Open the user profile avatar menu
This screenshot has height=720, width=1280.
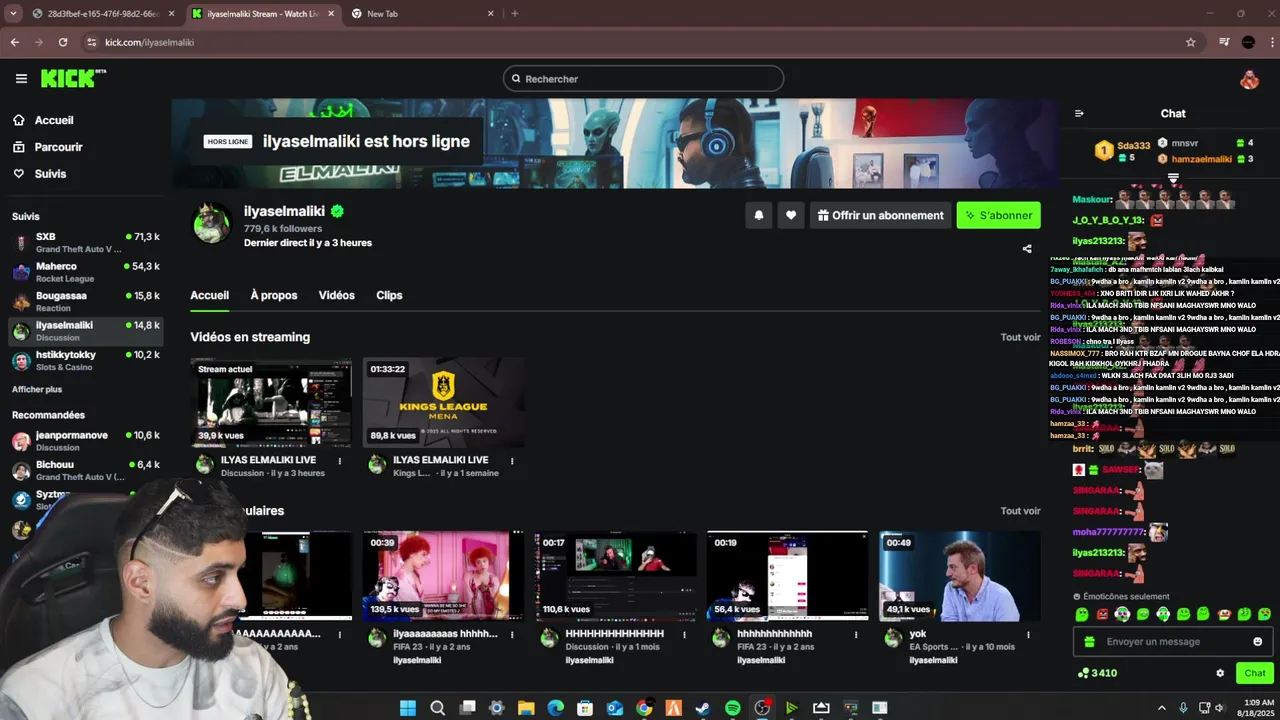click(x=1249, y=79)
